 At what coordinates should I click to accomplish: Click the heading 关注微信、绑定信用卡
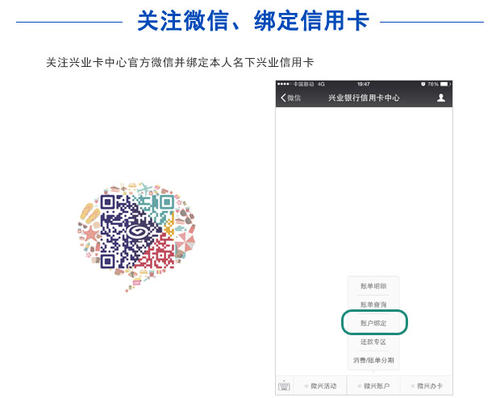click(253, 21)
